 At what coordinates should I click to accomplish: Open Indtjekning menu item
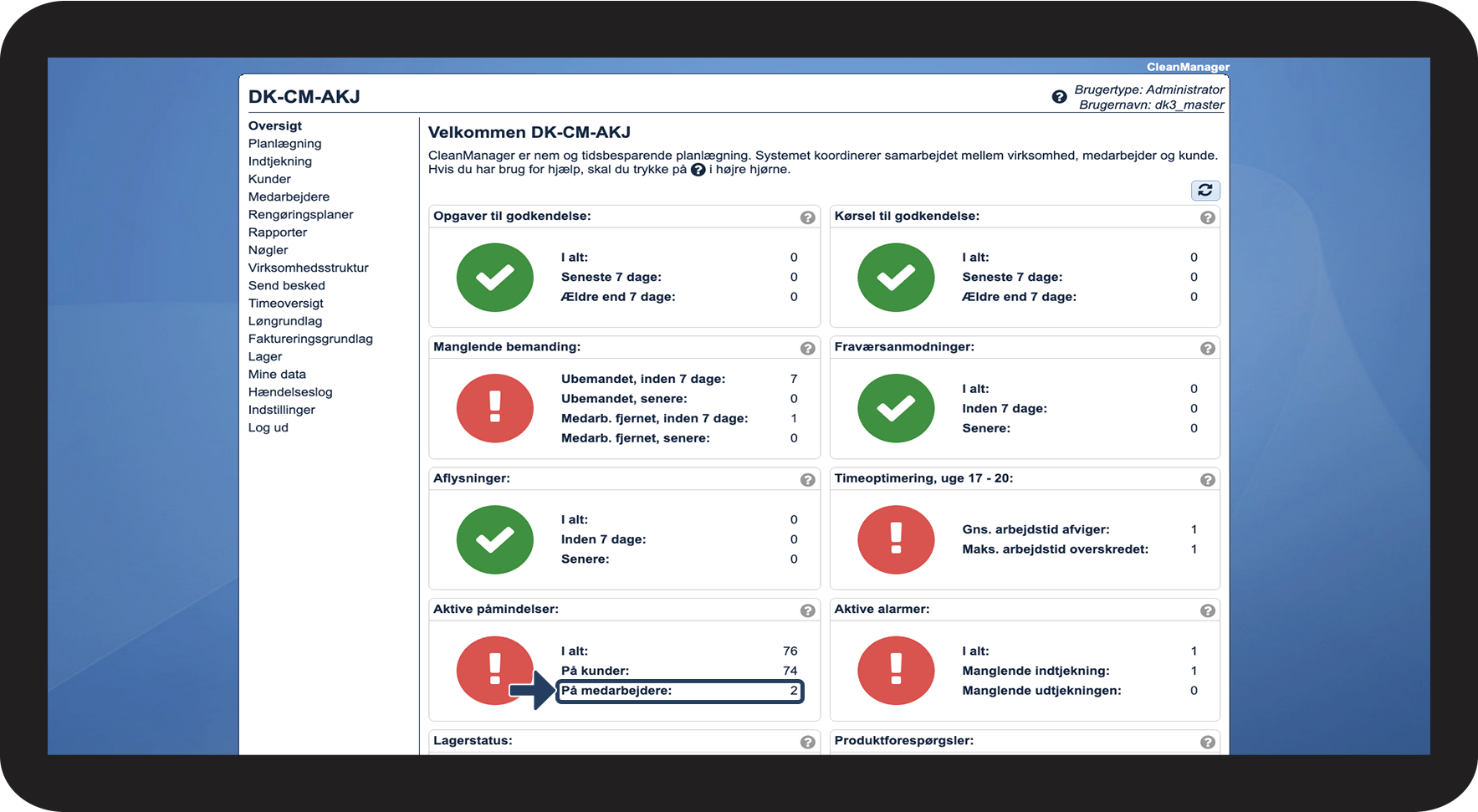tap(280, 161)
